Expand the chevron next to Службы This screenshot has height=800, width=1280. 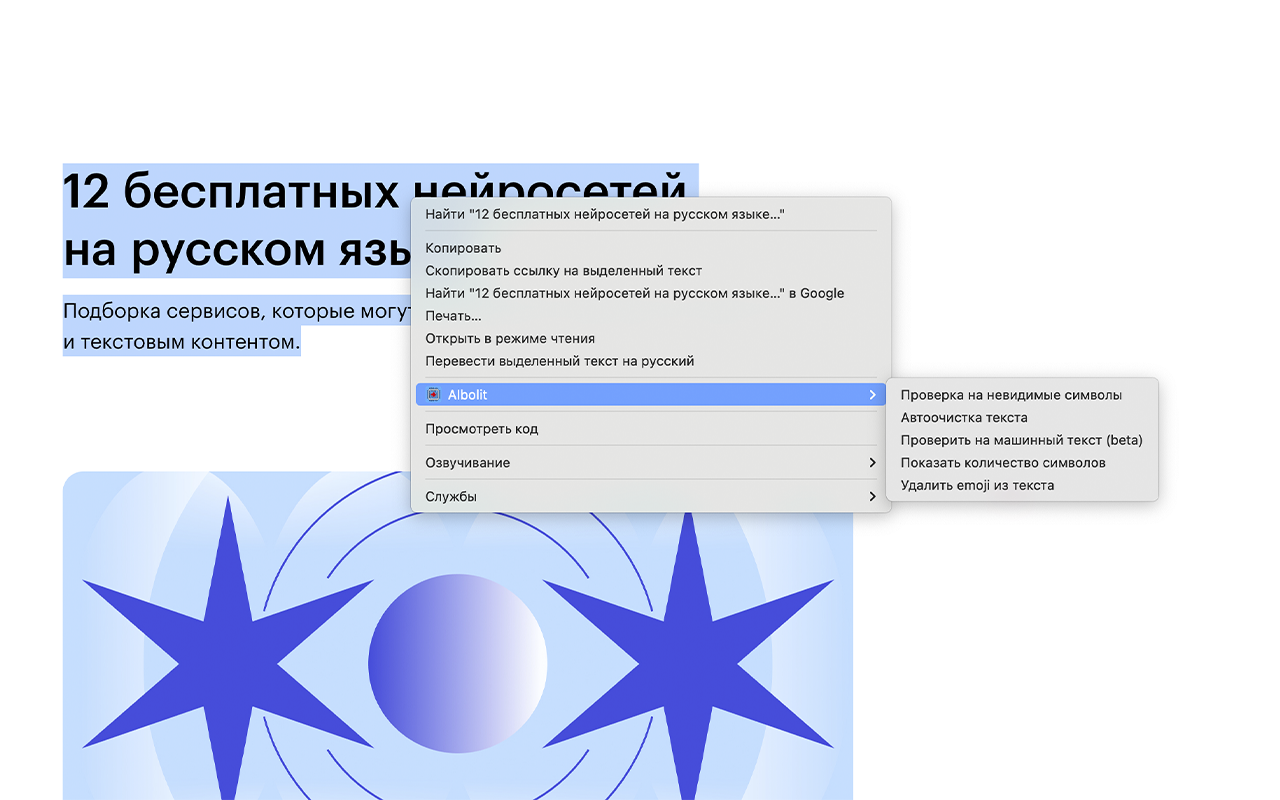pos(872,497)
